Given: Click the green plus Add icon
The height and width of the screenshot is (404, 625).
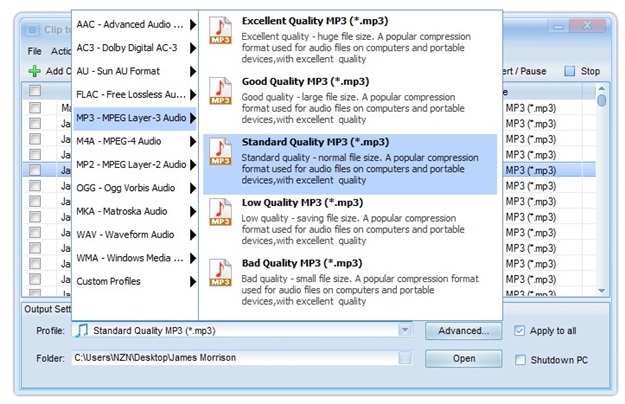Looking at the screenshot, I should coord(35,71).
